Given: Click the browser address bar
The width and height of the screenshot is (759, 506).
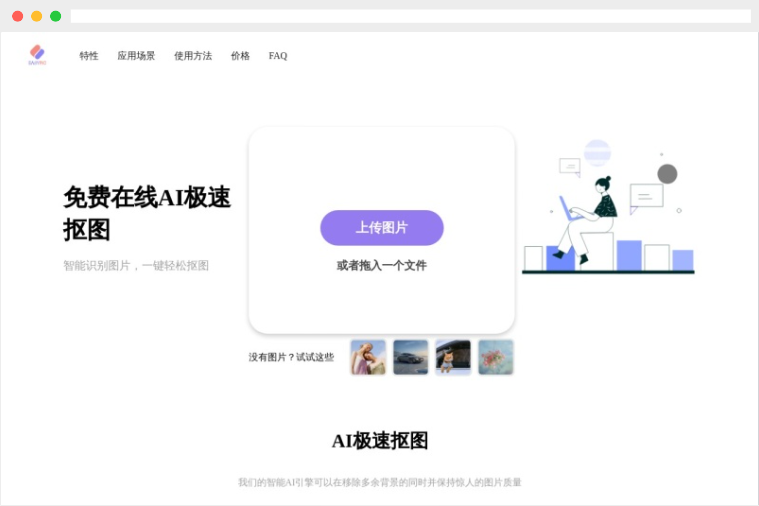Looking at the screenshot, I should 410,16.
